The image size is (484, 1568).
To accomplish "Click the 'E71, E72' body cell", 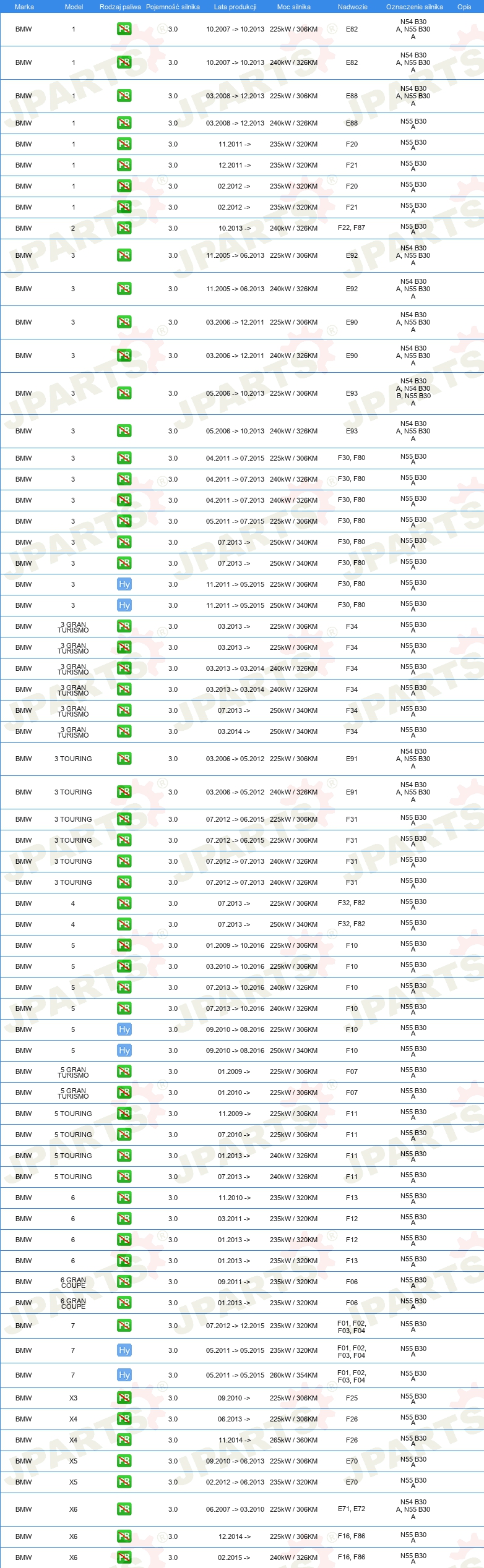I will tap(352, 1509).
